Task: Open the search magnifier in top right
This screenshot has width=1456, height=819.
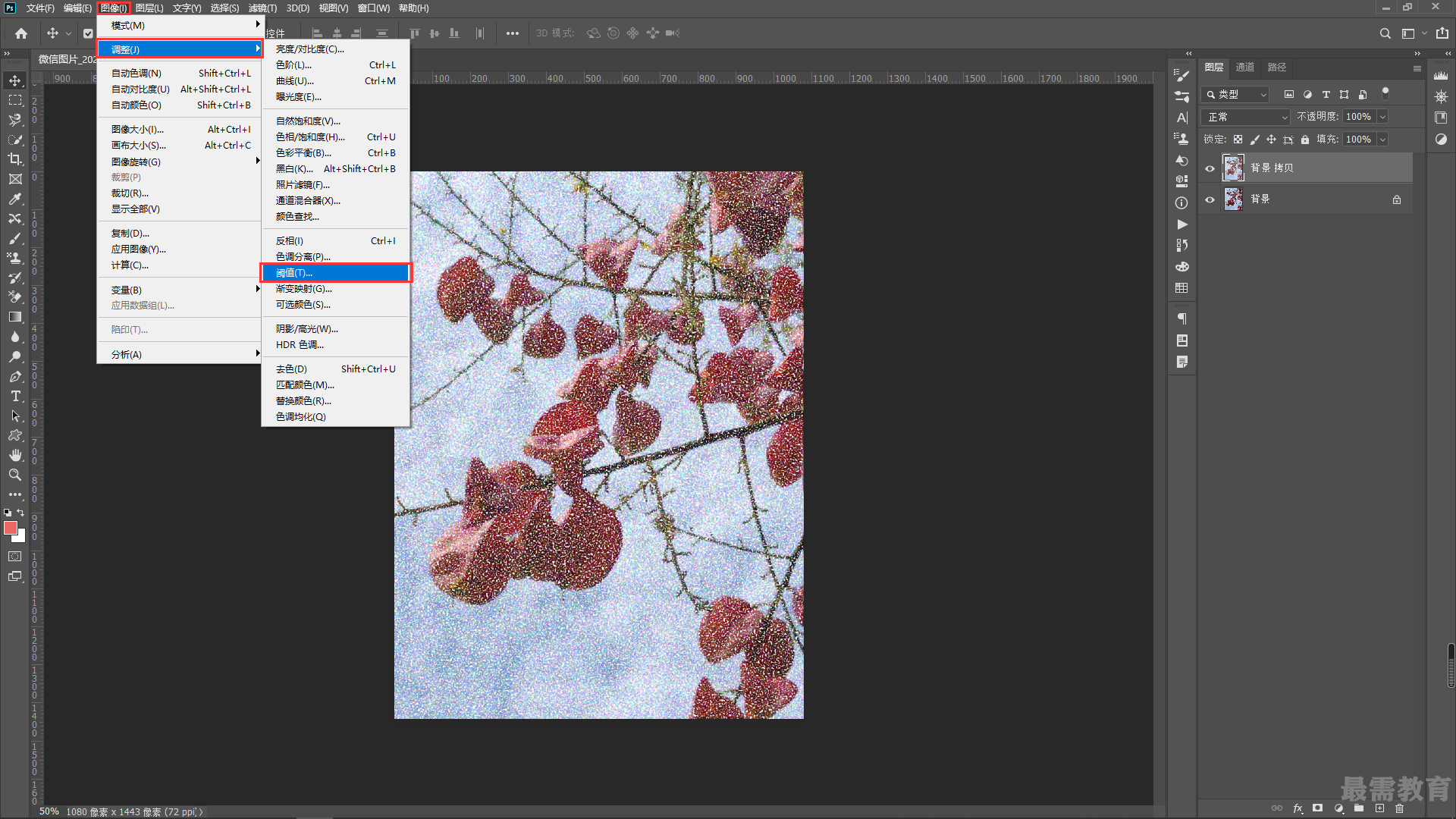Action: click(x=1385, y=33)
